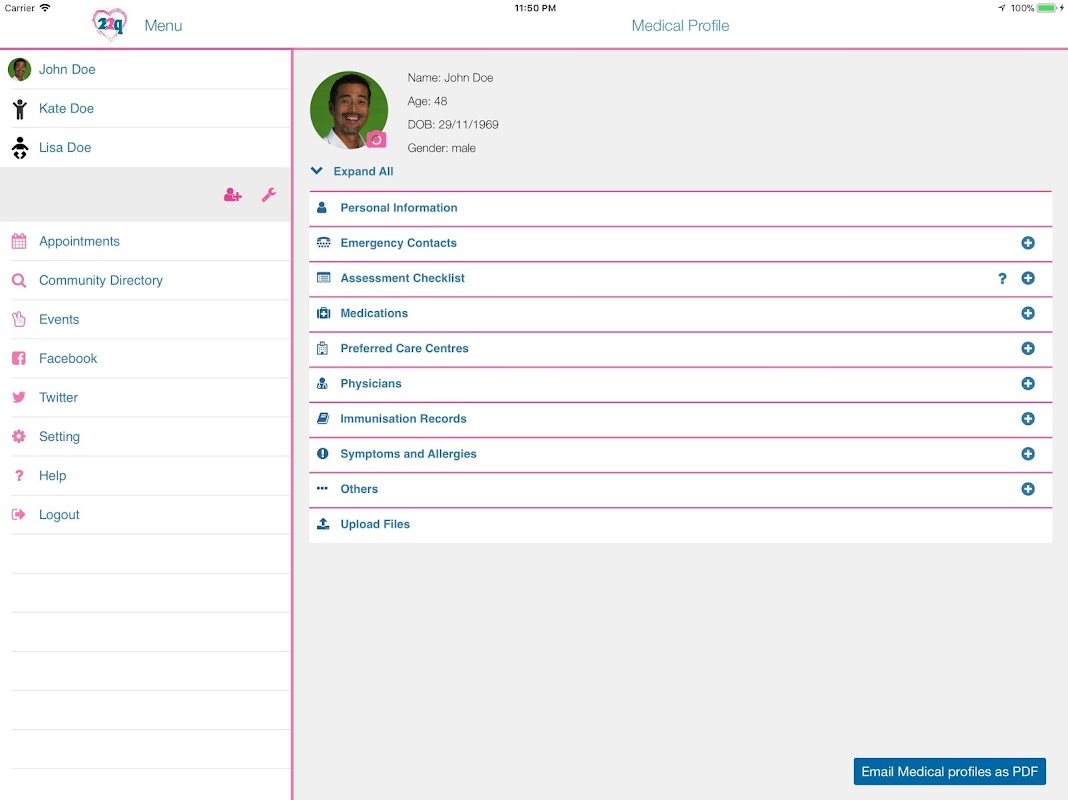
Task: Click the 'DOB: 29/11/1969' text
Action: coord(453,125)
